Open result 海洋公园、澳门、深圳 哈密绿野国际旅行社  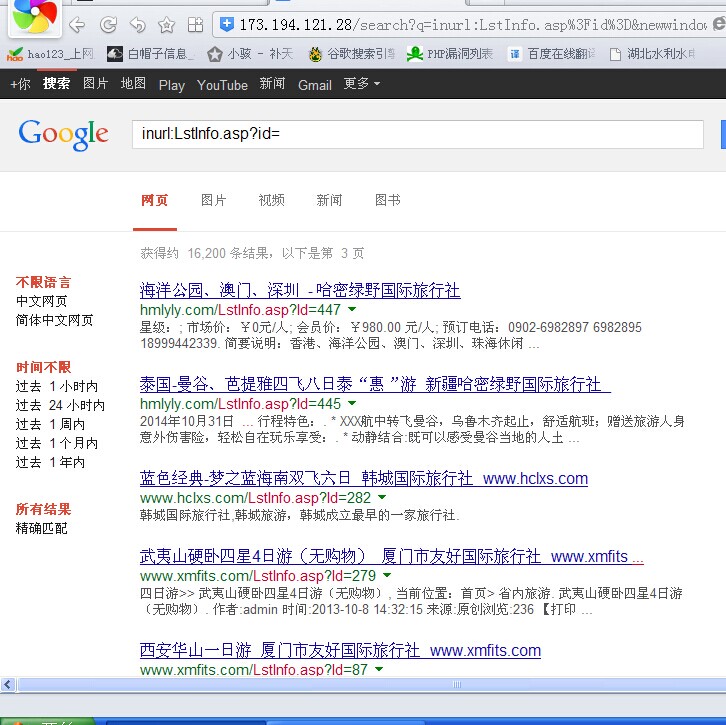(300, 291)
